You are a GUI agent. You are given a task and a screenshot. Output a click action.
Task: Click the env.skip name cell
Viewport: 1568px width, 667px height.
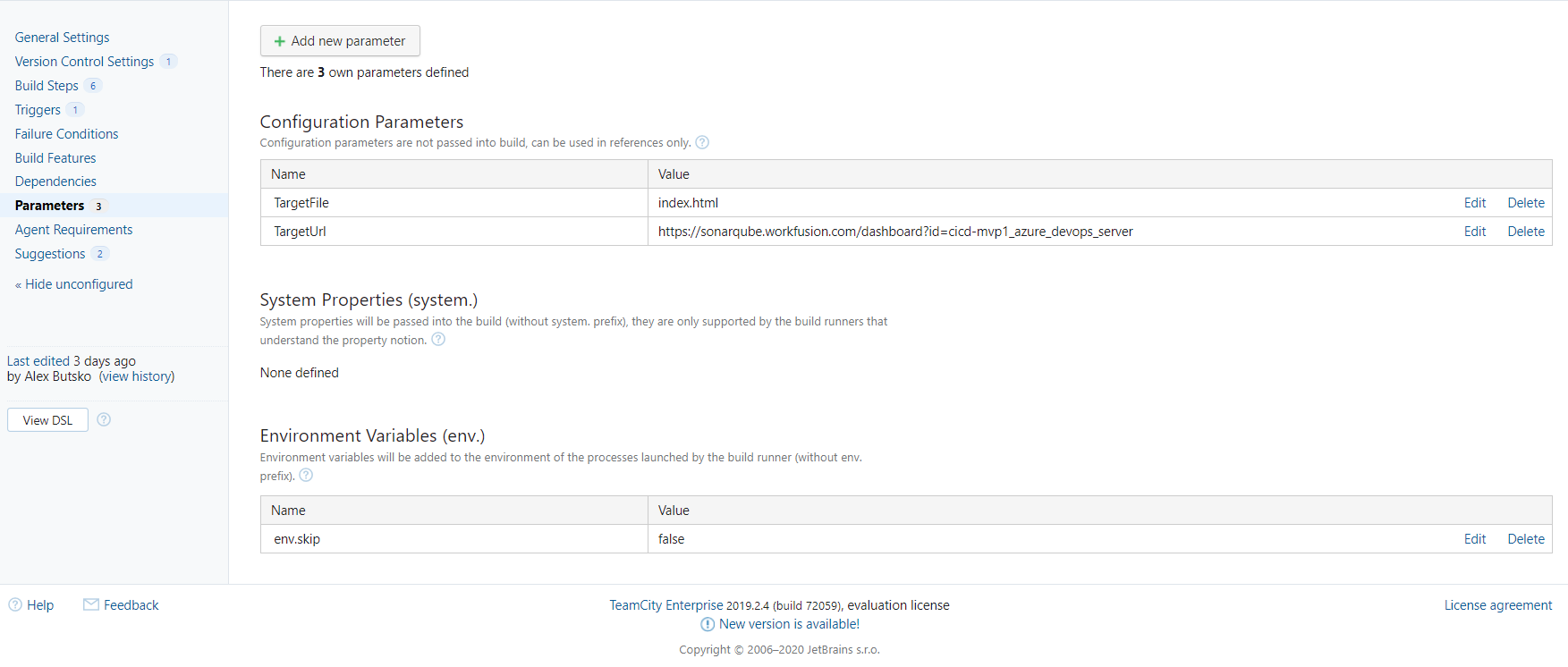(454, 539)
